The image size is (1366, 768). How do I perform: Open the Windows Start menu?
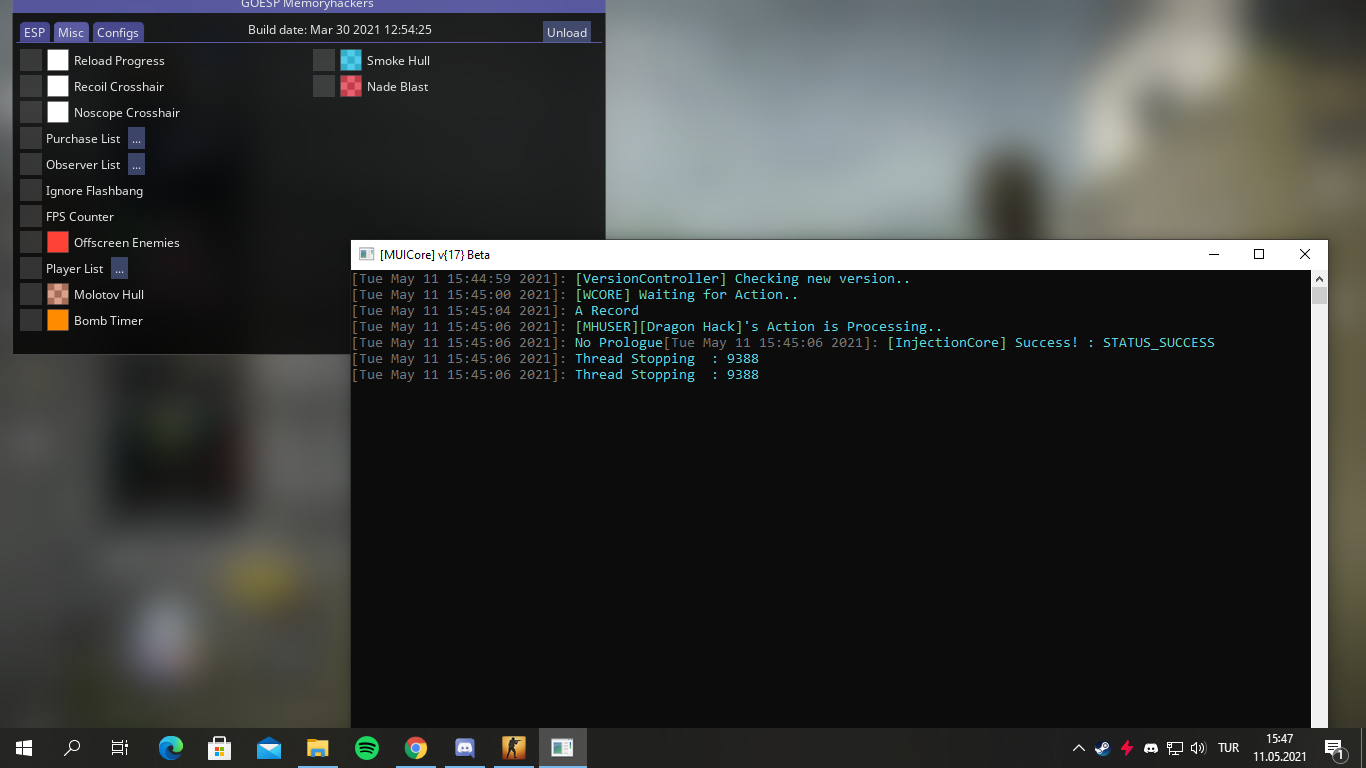coord(24,748)
